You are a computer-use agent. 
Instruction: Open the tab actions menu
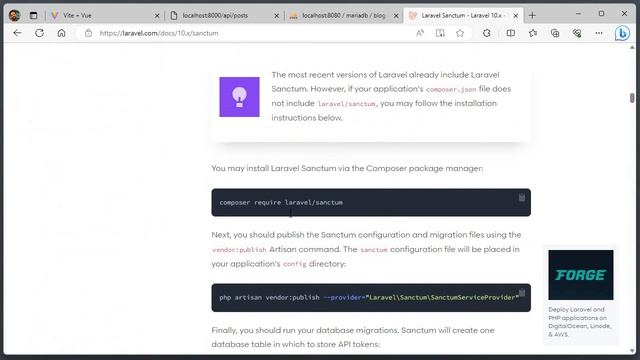(33, 16)
